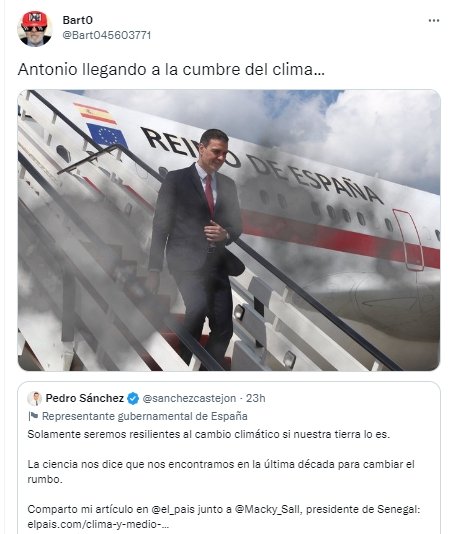Click the quoted tweet's first sentence
450x534 pixels.
208,435
